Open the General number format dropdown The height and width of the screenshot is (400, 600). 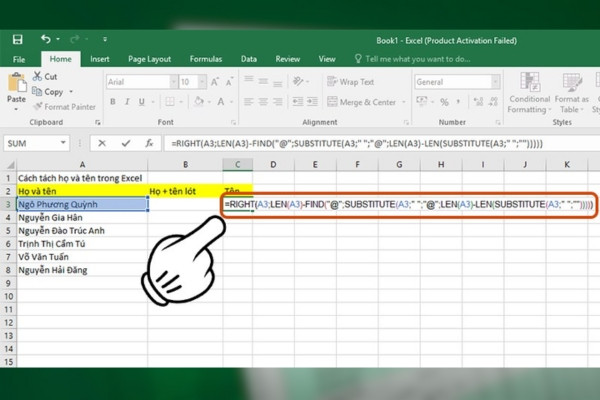496,82
